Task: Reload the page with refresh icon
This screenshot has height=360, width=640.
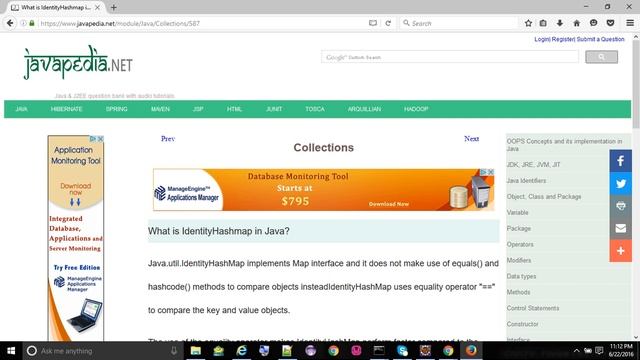Action: point(388,23)
